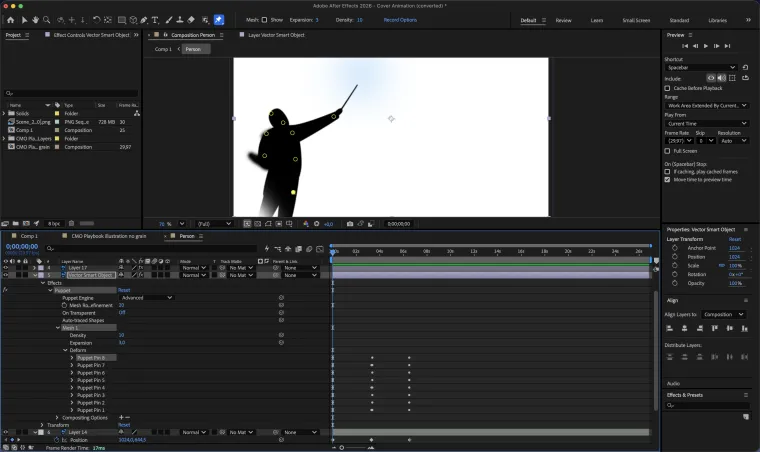Click Reset next to the timeline Transform

pos(124,425)
